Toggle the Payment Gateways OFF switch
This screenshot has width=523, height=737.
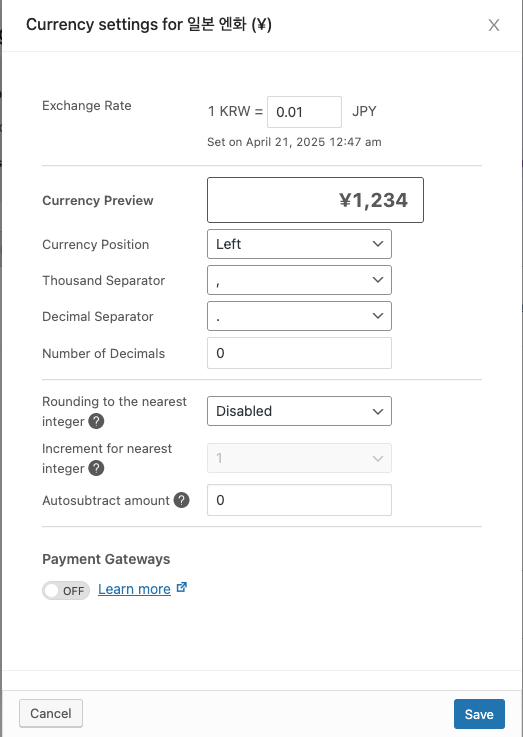click(x=66, y=590)
